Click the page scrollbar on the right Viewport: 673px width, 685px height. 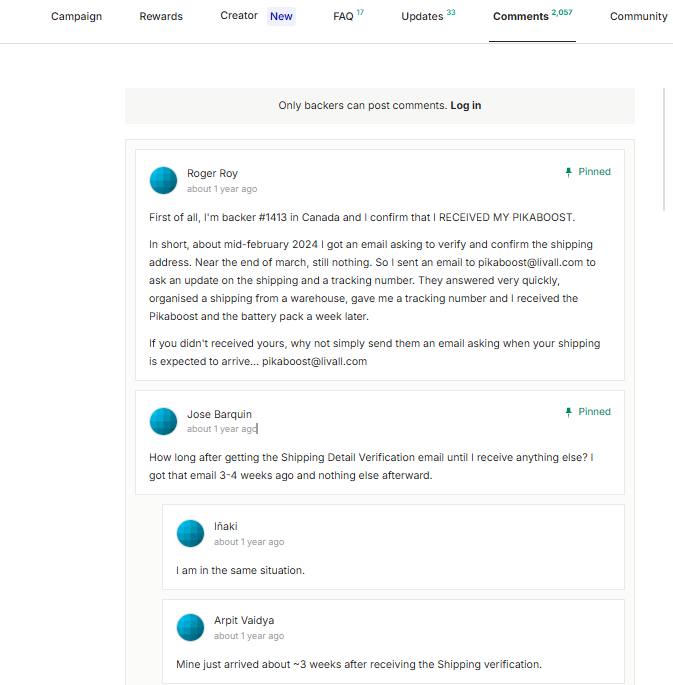click(x=664, y=149)
